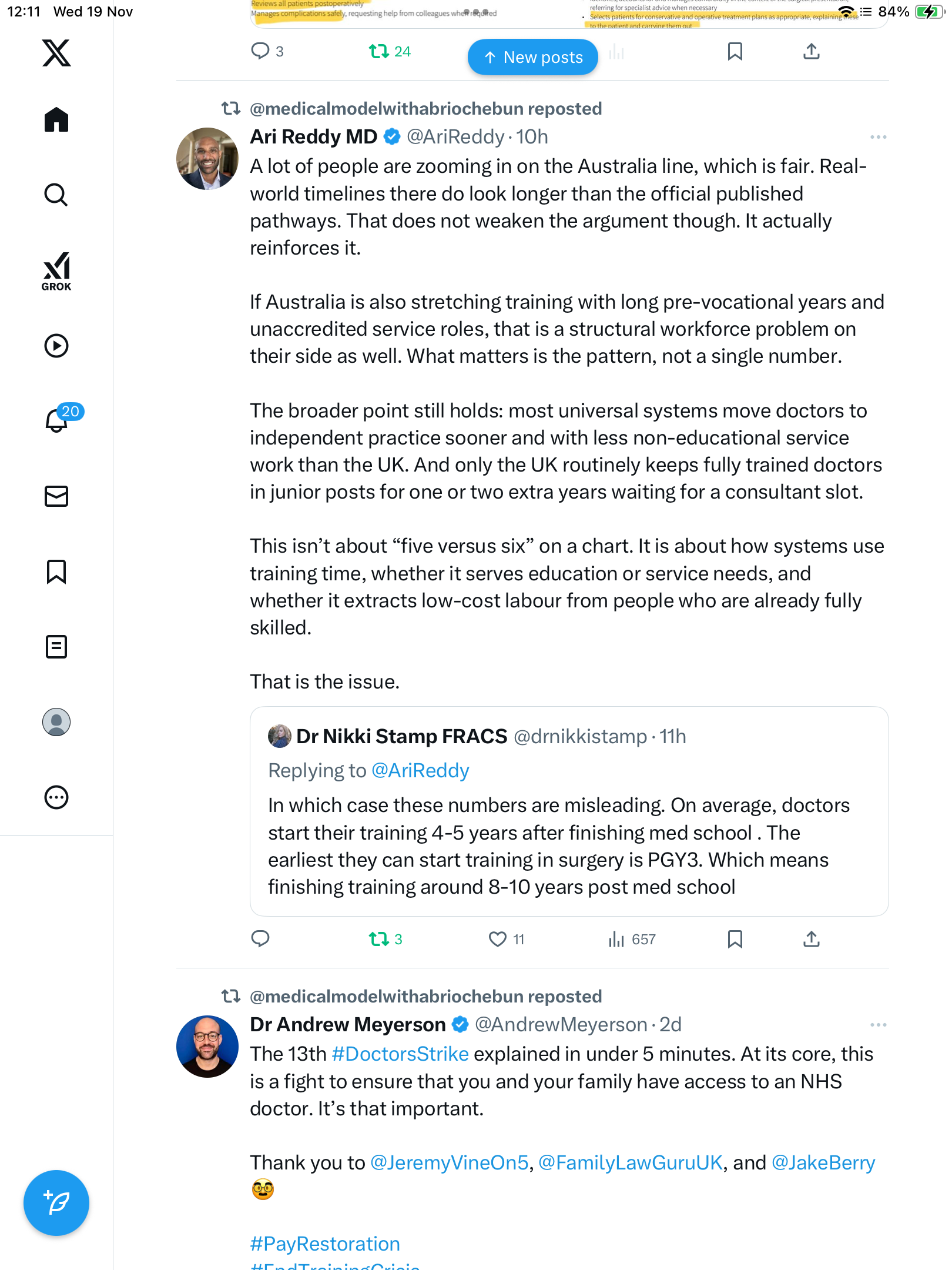Open the video play tab icon

tap(56, 346)
